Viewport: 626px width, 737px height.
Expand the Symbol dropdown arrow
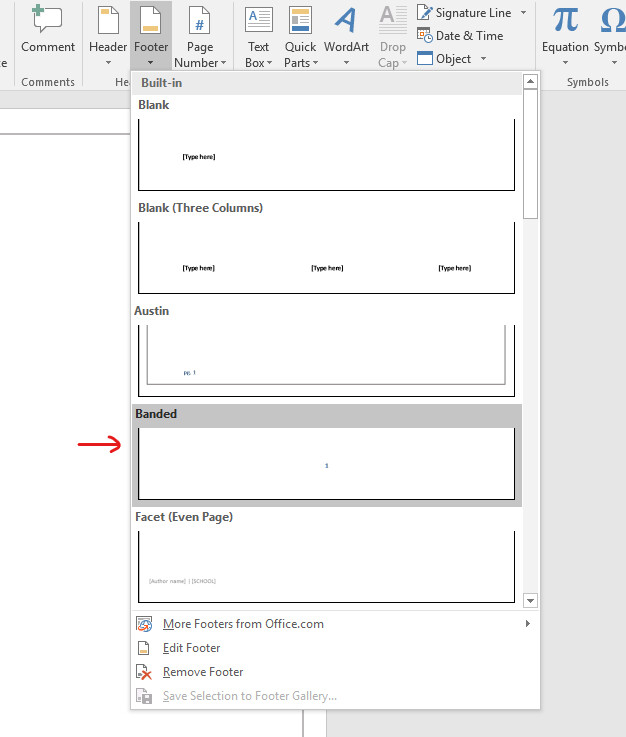[x=614, y=63]
